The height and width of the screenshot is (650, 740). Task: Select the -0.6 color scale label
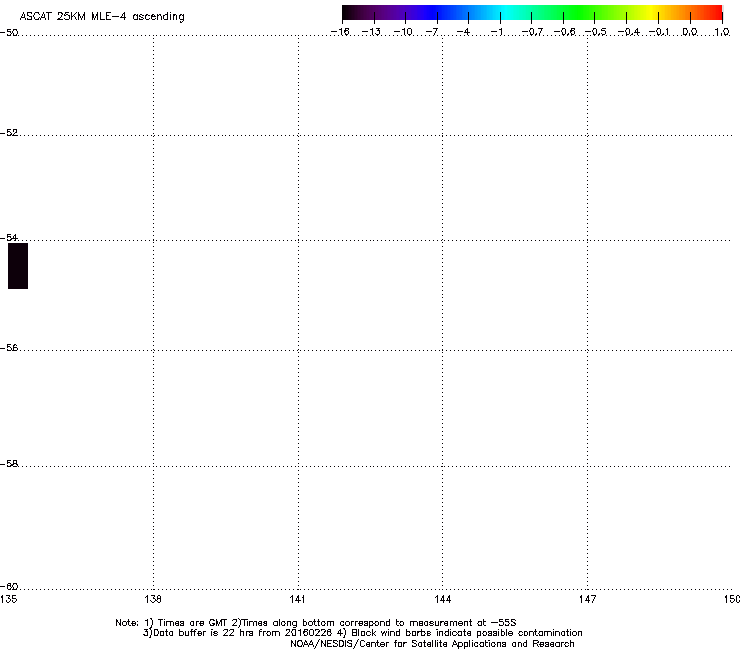pyautogui.click(x=564, y=32)
